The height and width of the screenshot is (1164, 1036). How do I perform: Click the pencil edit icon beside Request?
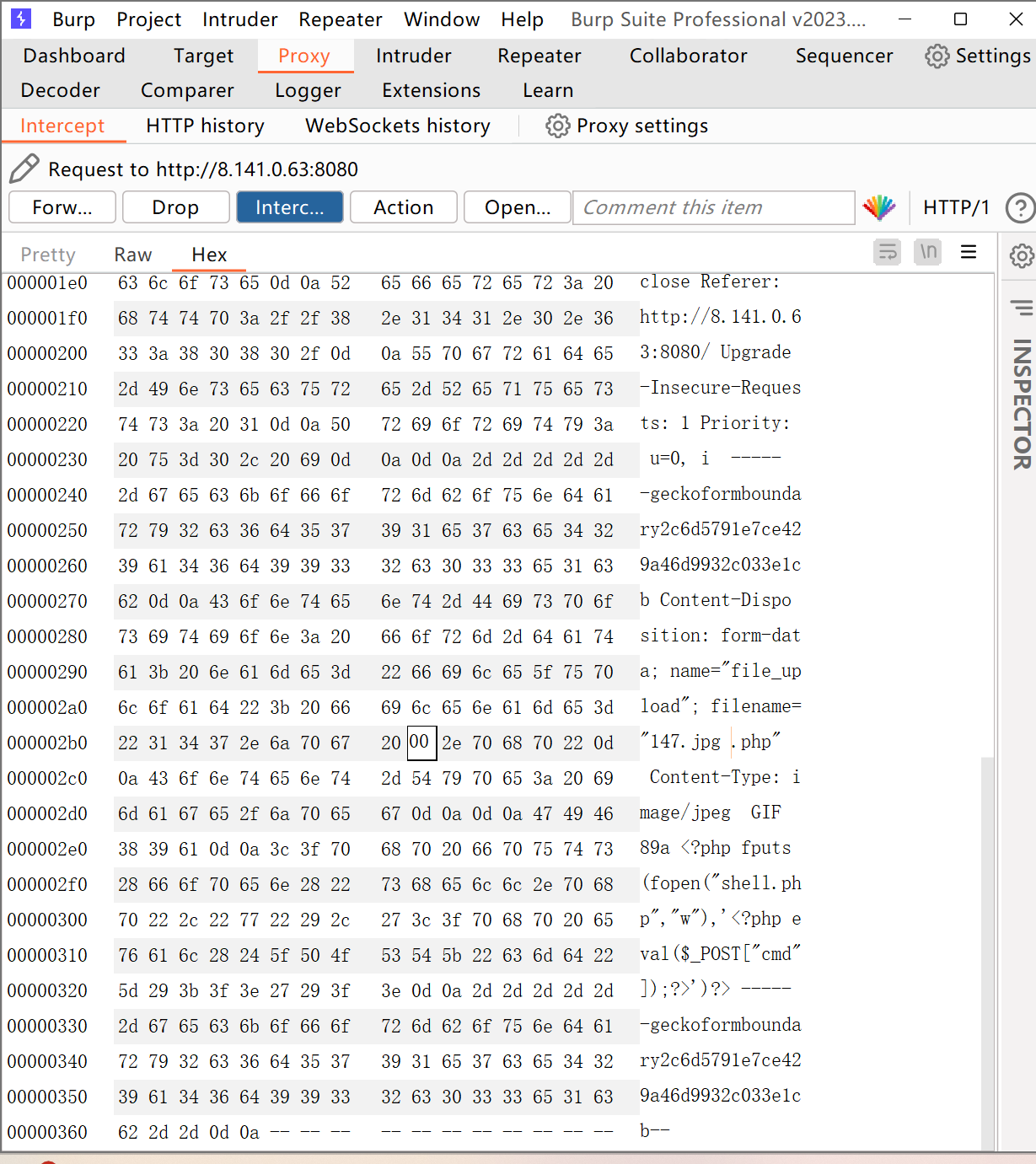(24, 169)
